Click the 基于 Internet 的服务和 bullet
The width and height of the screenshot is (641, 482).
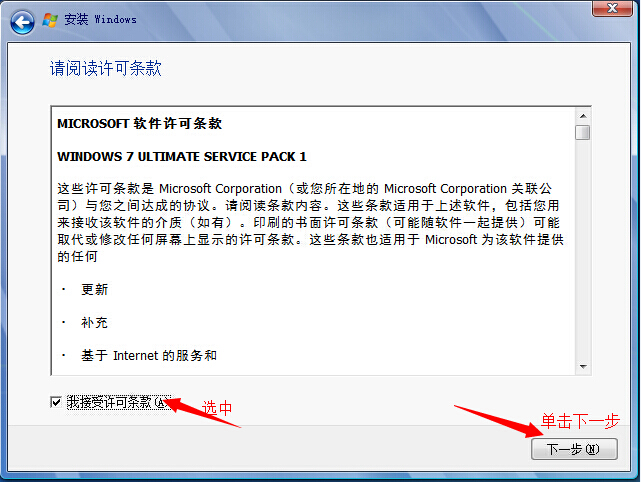point(149,356)
